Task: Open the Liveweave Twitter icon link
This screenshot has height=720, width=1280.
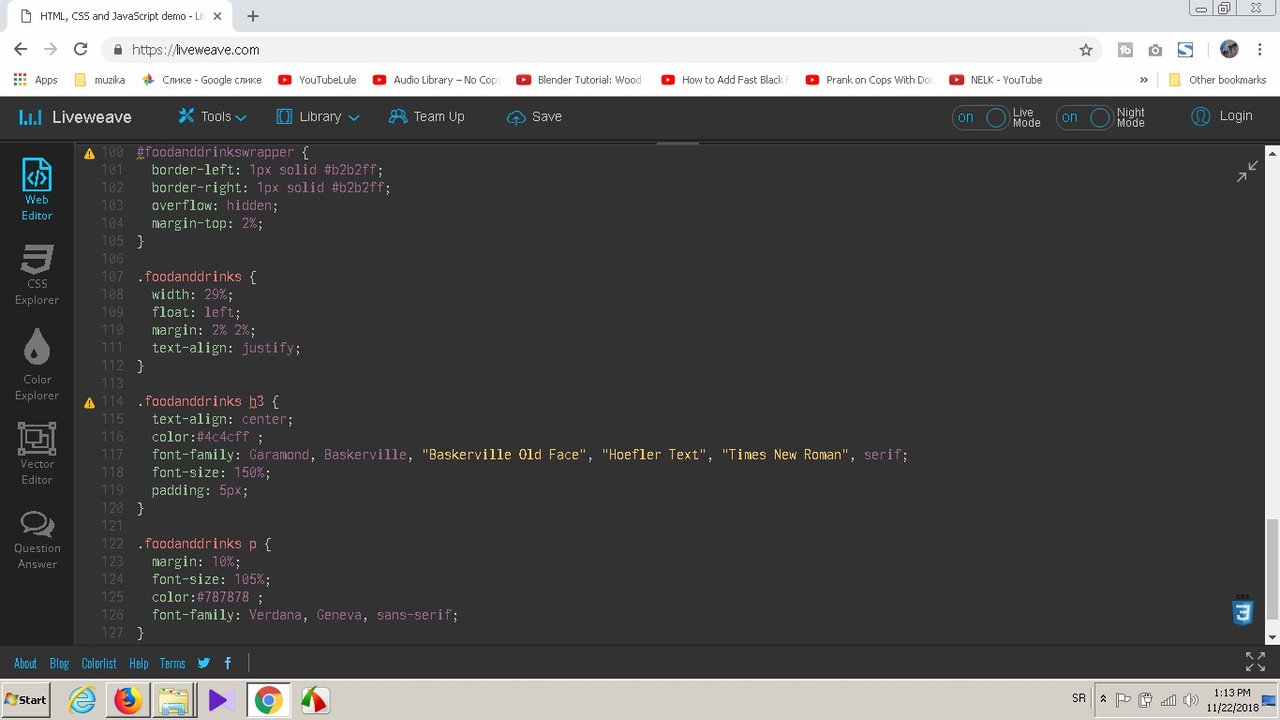Action: click(204, 663)
